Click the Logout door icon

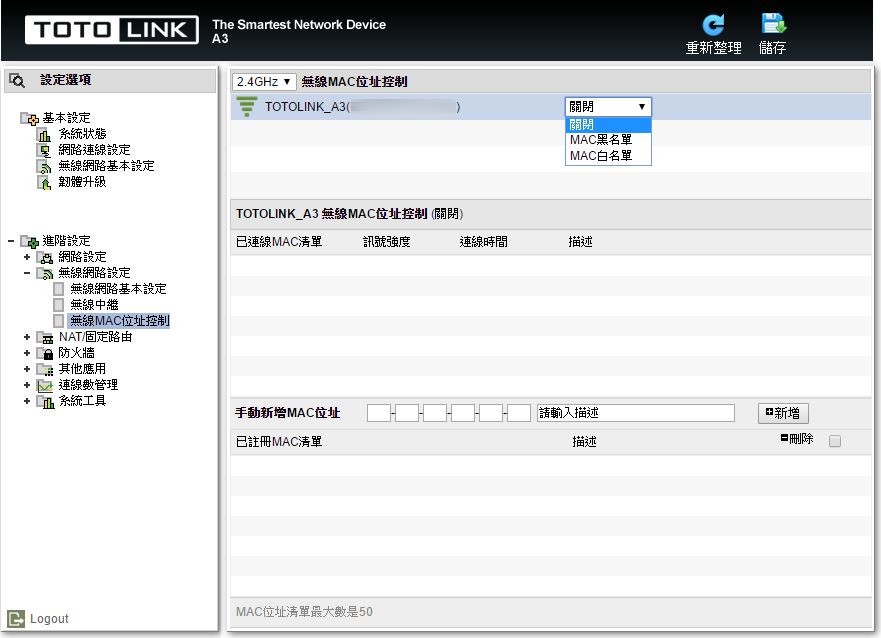pos(16,618)
